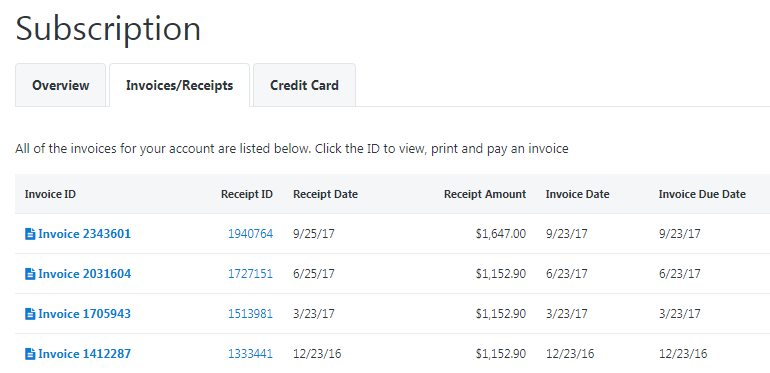The width and height of the screenshot is (770, 373).
Task: Open Invoice 1412287 link
Action: point(84,353)
